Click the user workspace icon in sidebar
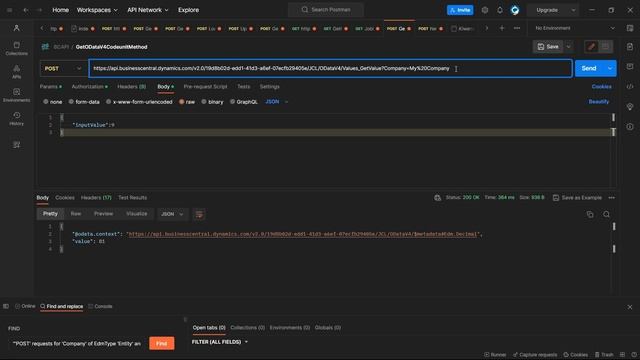Viewport: 640px width, 360px height. click(16, 28)
